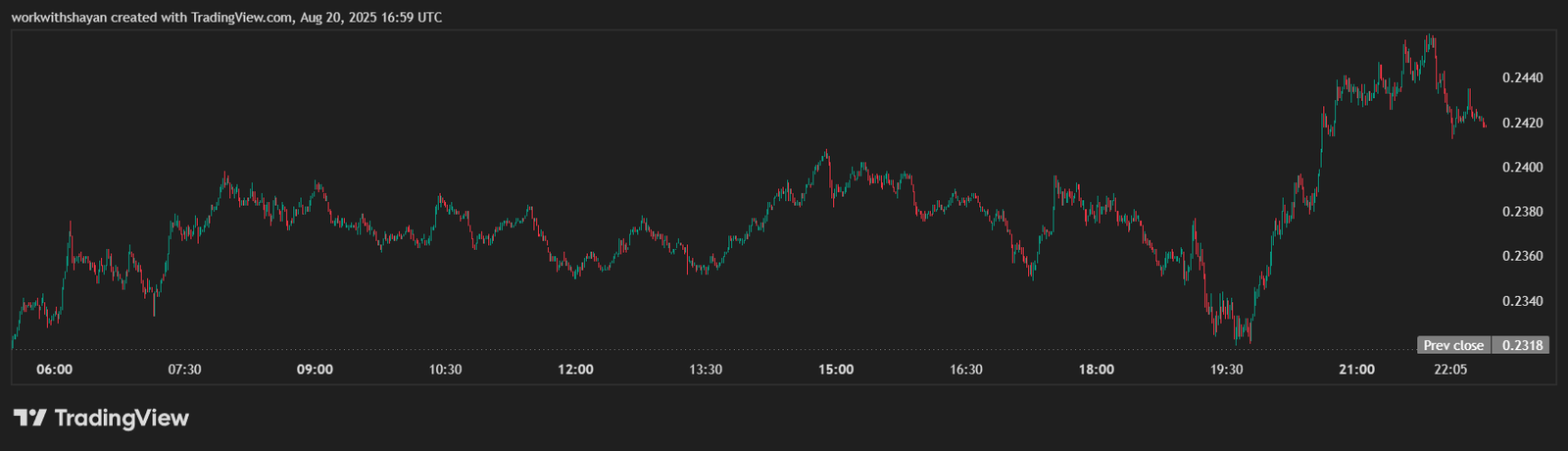Click the TradingView wordmark text
The width and height of the screenshot is (1568, 451).
122,419
